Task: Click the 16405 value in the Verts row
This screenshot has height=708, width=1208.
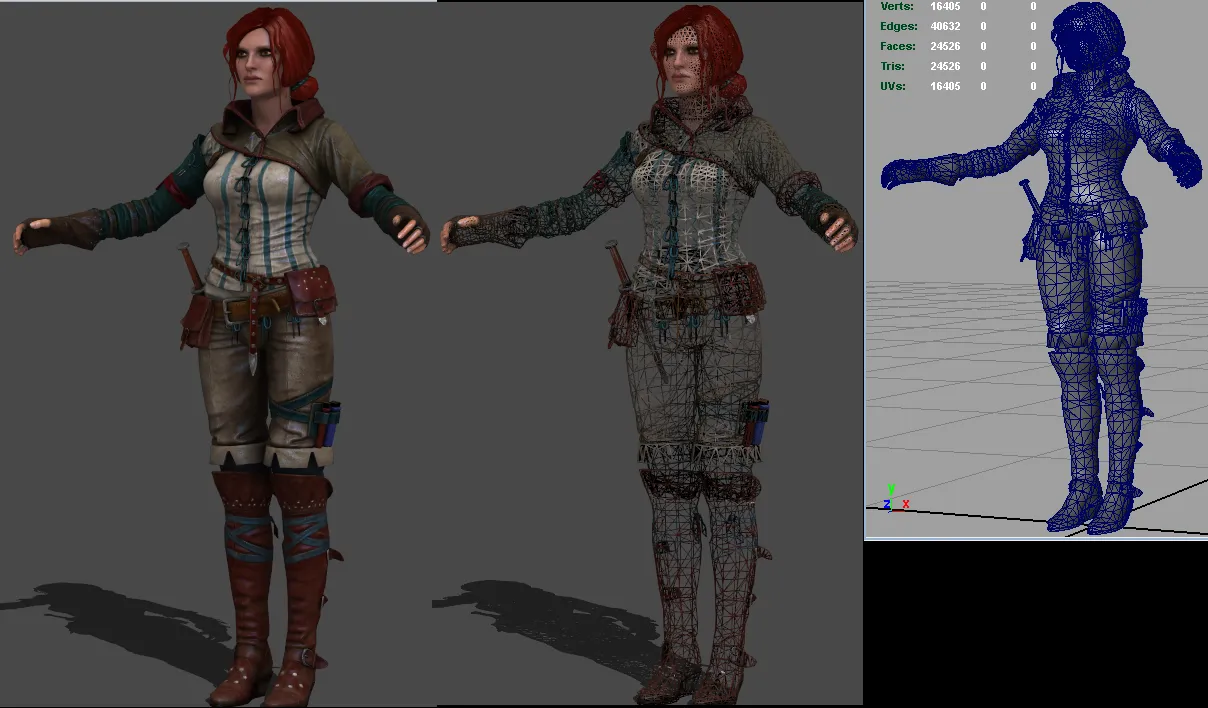Action: (945, 7)
